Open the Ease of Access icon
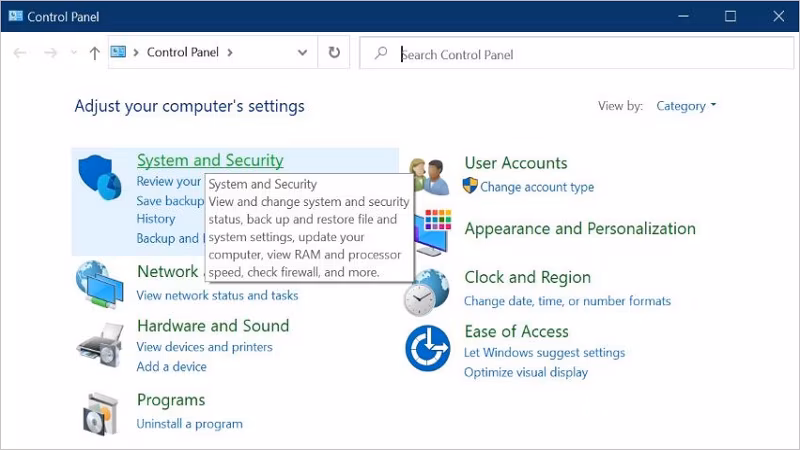 (x=428, y=348)
